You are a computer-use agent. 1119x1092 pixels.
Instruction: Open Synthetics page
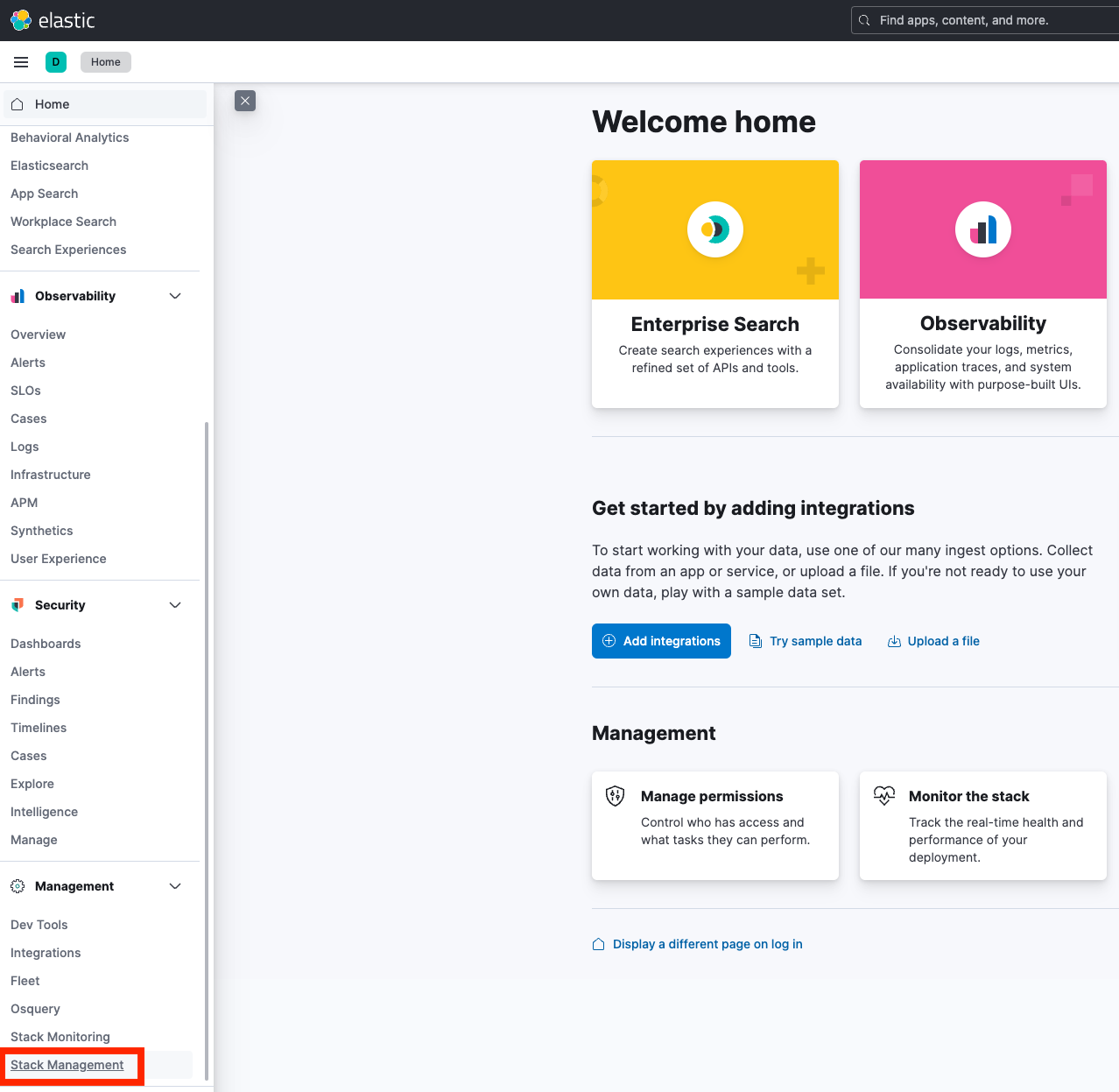pos(42,531)
